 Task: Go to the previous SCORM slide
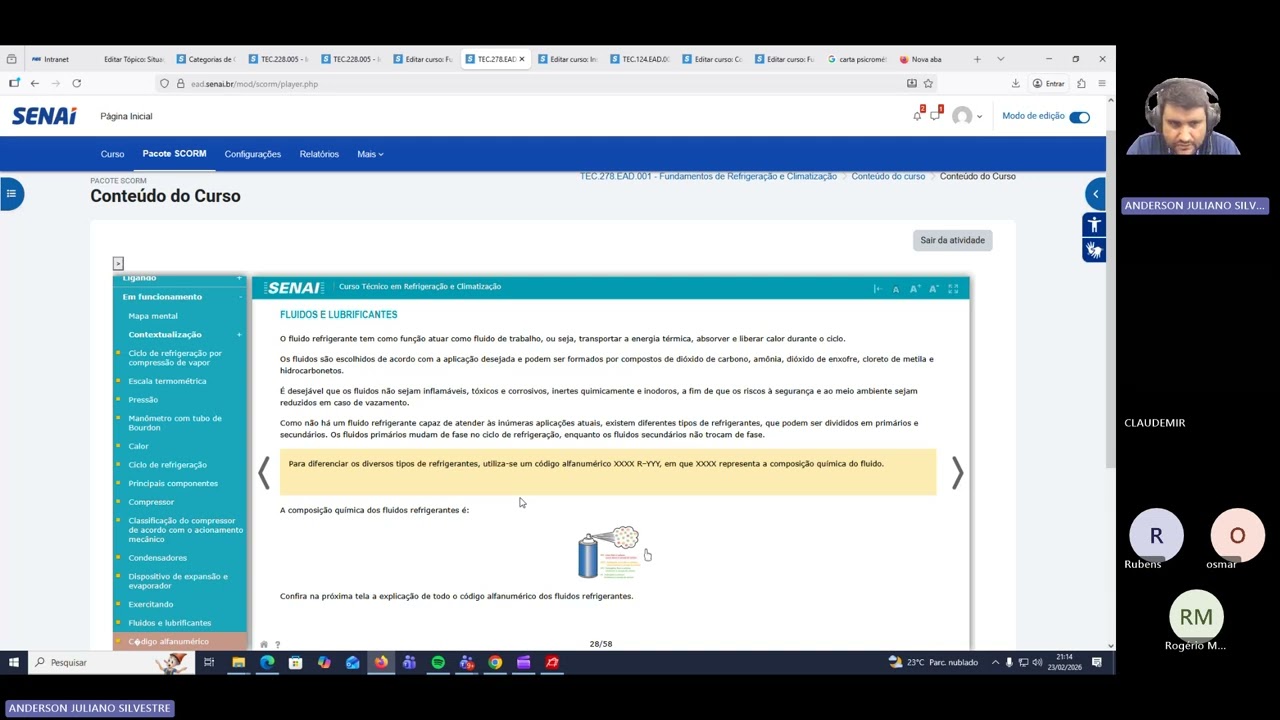(264, 473)
